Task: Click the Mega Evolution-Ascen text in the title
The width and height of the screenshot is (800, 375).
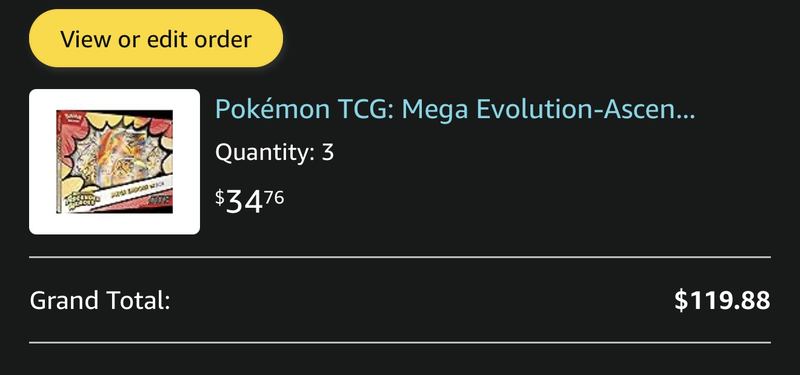Action: (541, 109)
